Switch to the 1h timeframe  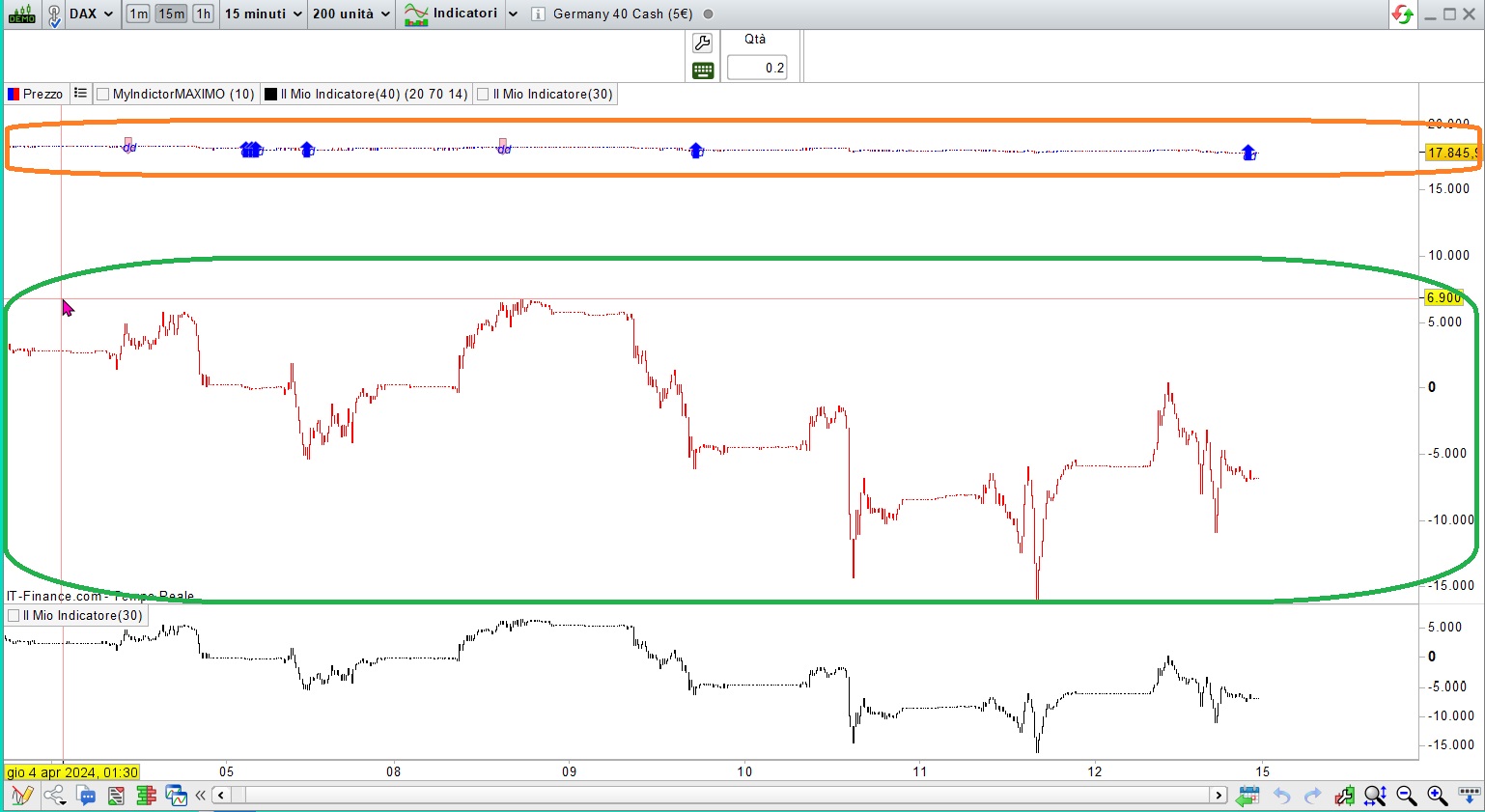tap(203, 14)
